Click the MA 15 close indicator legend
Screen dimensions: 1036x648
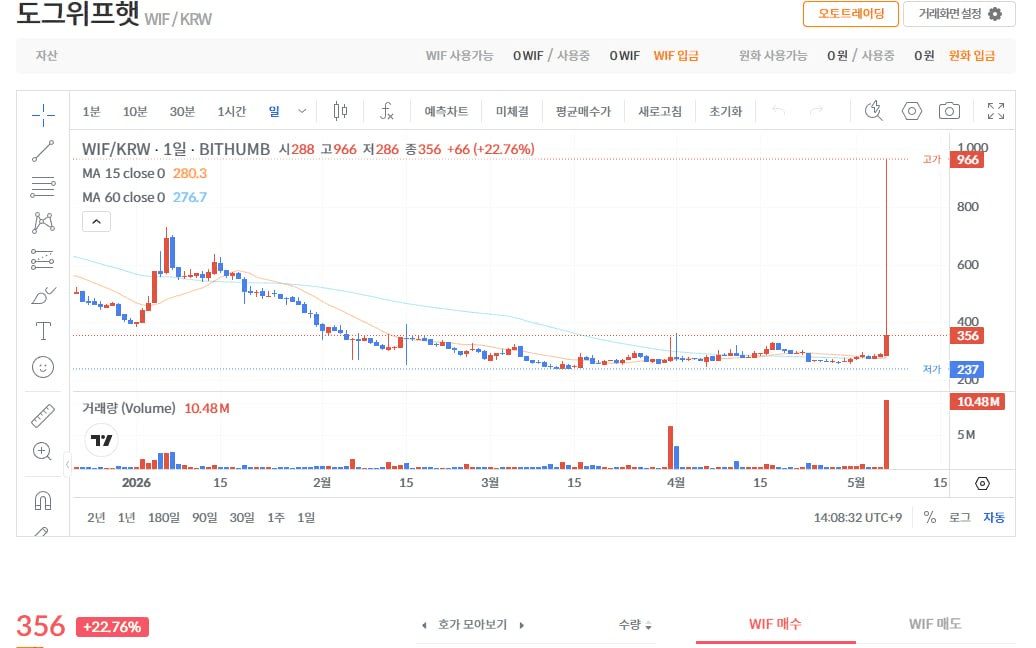click(x=144, y=173)
